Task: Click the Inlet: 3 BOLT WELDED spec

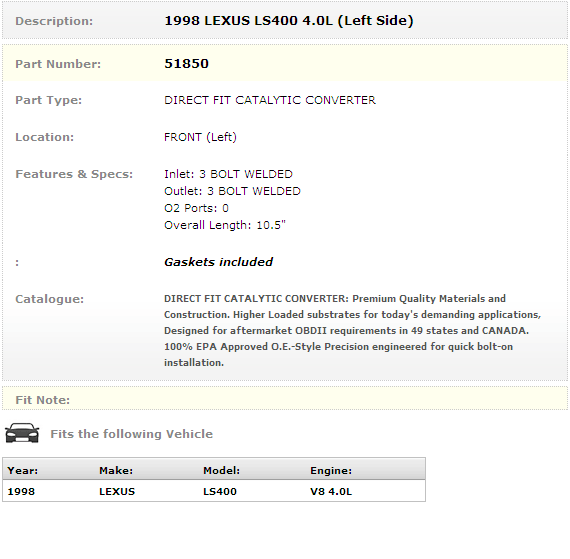Action: pos(228,174)
